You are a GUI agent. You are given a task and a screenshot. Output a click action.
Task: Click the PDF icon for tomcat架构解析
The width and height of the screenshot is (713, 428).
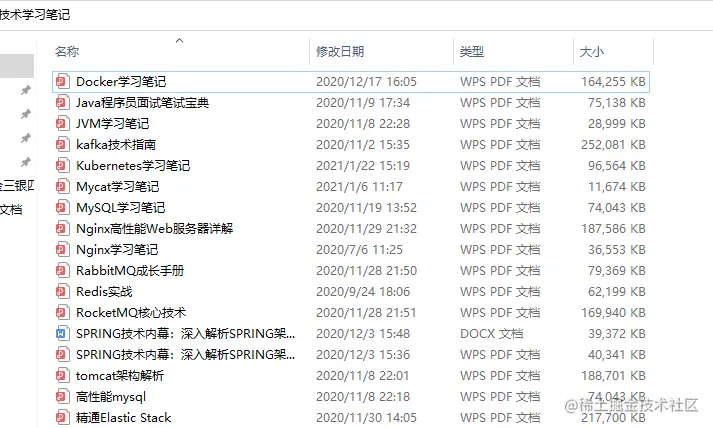[62, 376]
